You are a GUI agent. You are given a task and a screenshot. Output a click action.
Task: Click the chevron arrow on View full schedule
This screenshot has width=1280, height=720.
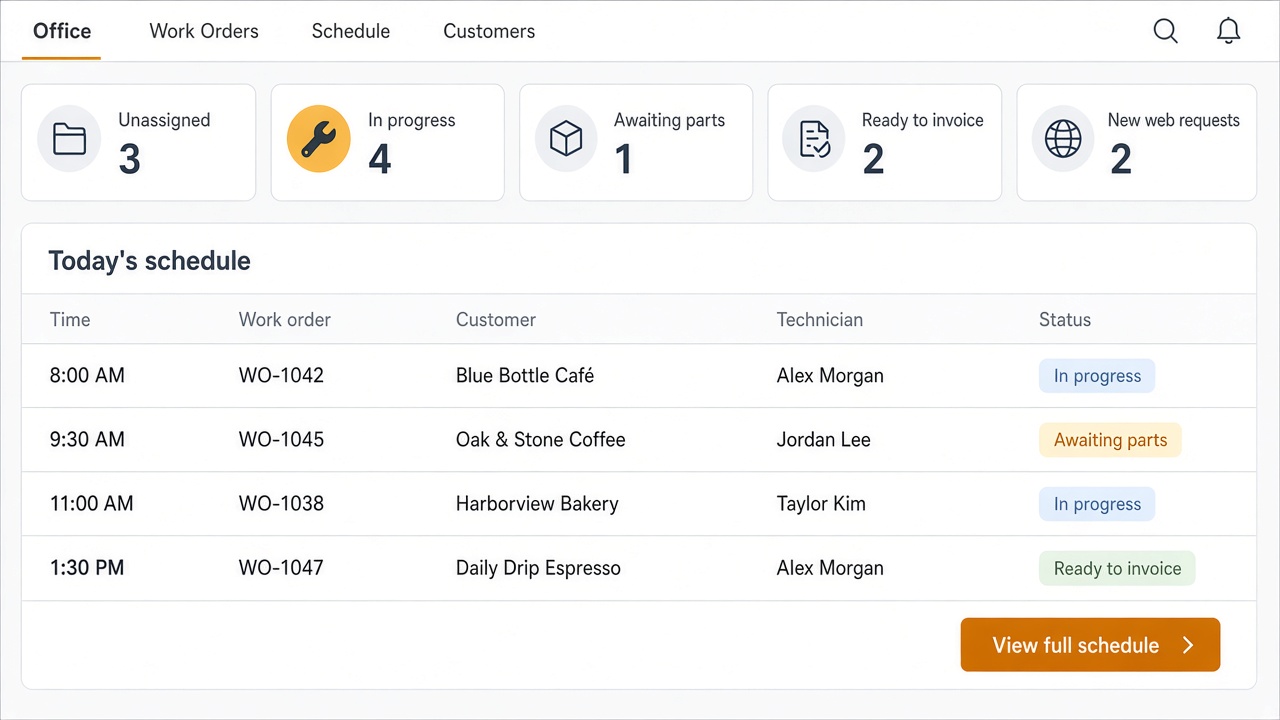(x=1188, y=645)
